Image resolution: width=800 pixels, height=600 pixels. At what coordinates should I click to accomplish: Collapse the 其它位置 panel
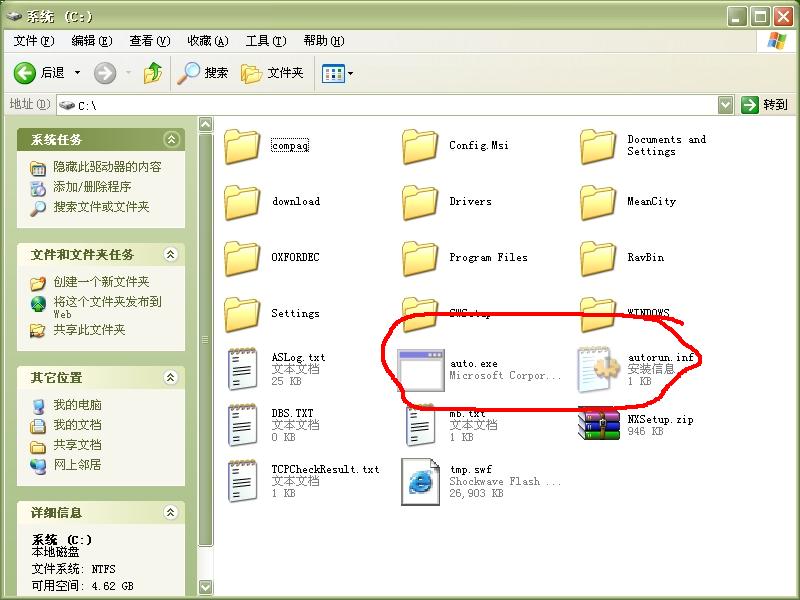coord(170,378)
